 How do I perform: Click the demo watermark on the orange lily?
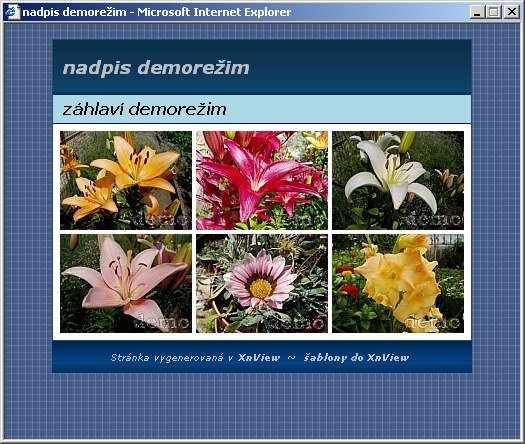160,220
